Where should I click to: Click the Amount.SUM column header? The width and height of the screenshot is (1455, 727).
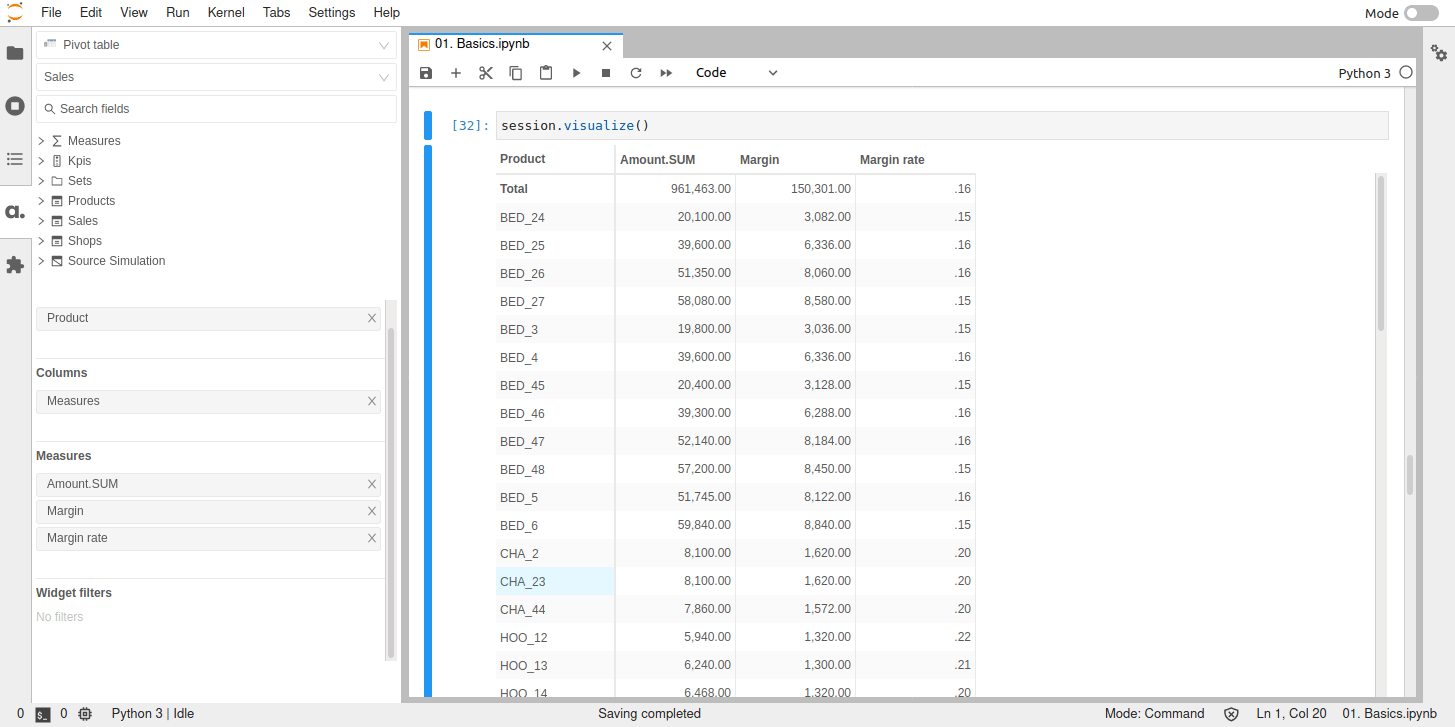[675, 160]
